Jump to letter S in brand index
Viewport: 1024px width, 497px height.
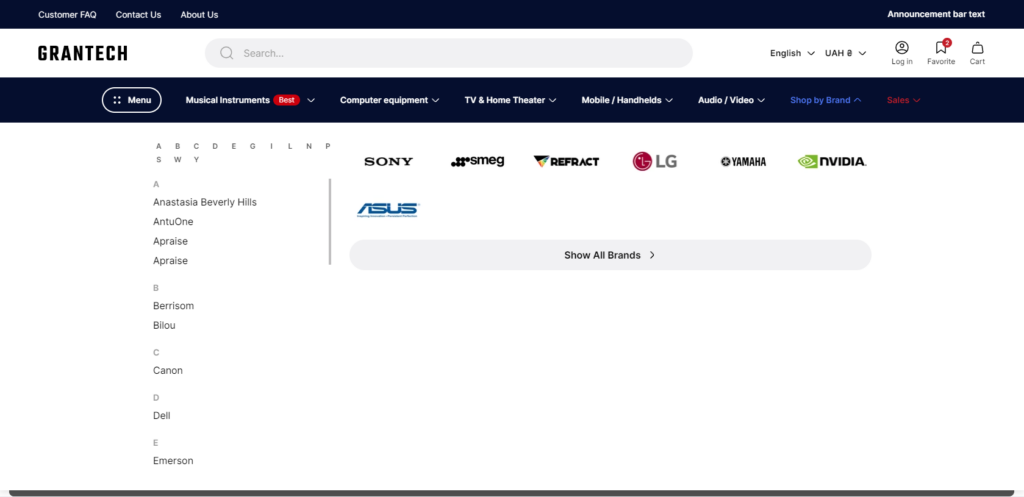coord(159,160)
